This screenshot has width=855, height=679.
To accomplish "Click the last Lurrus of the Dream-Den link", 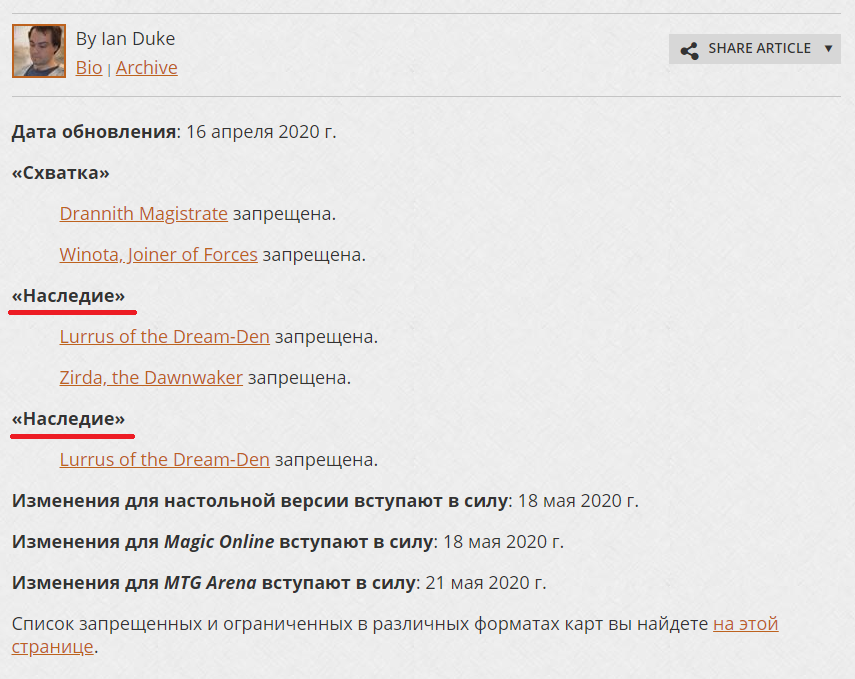I will pos(164,460).
